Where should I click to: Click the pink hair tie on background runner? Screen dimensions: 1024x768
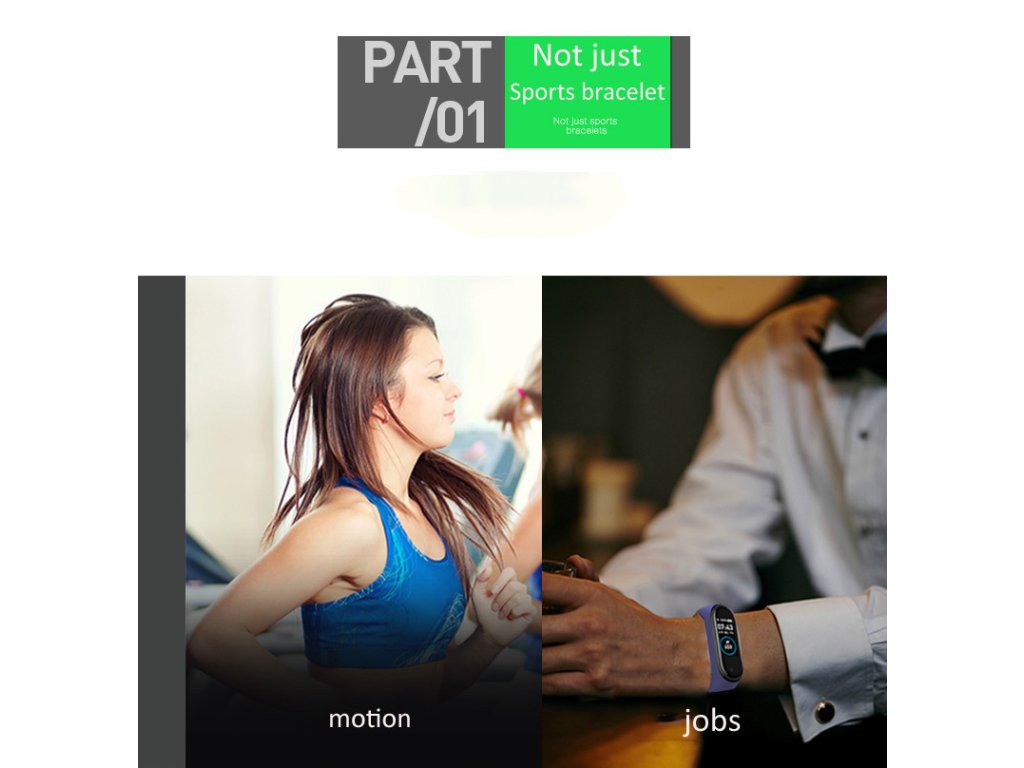521,394
